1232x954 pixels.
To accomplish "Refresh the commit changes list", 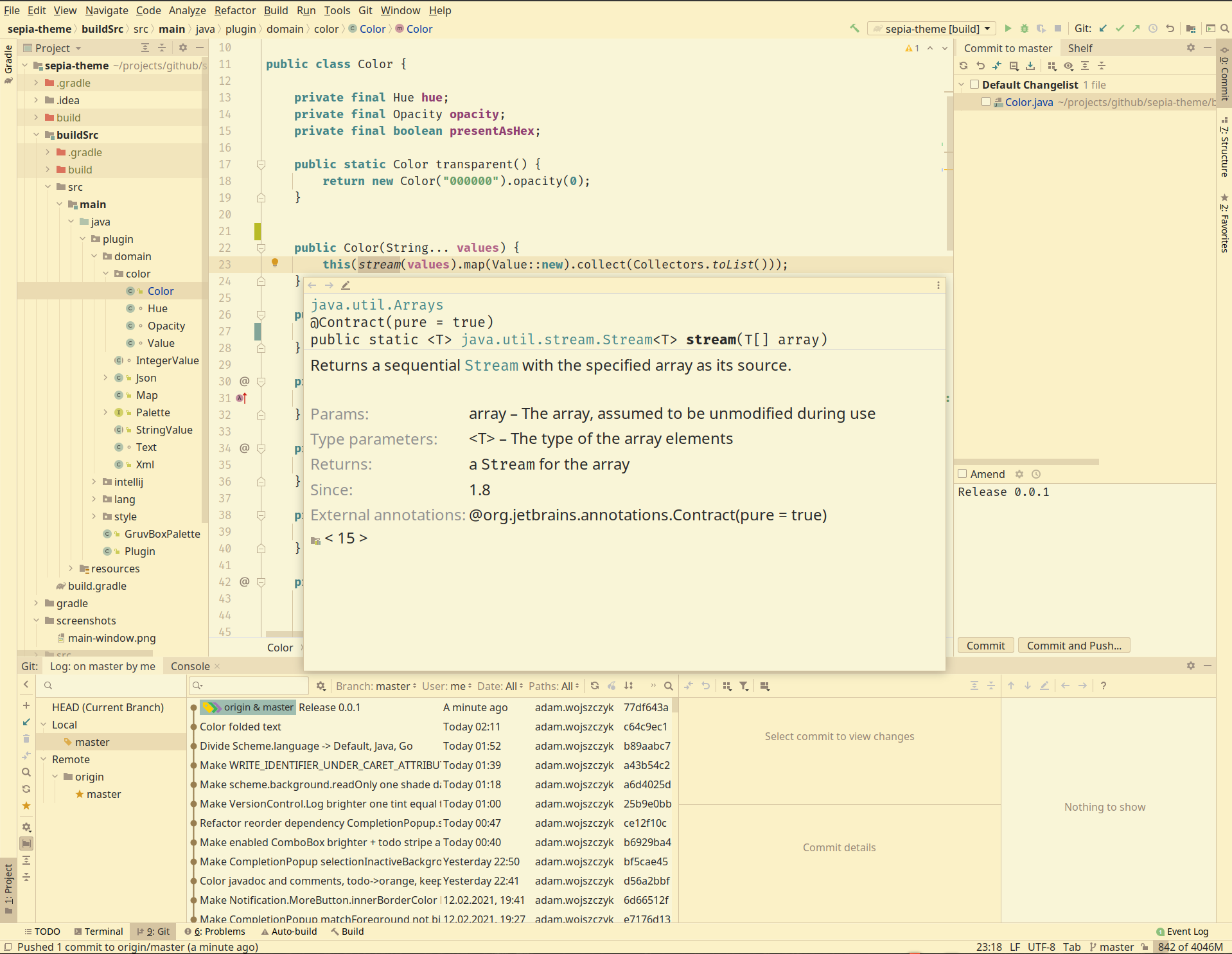I will pyautogui.click(x=964, y=66).
